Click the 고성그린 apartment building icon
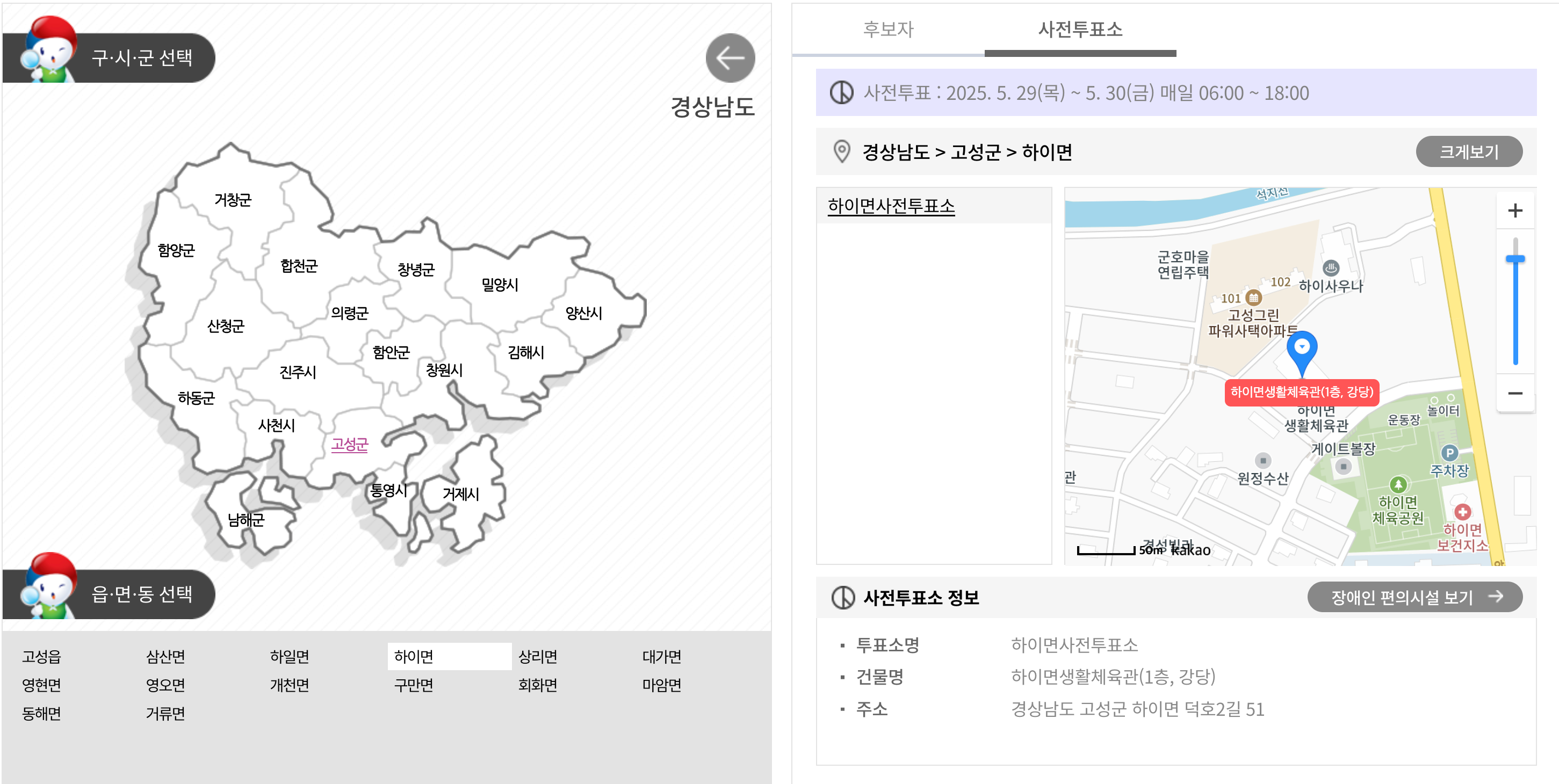Image resolution: width=1559 pixels, height=784 pixels. (x=1253, y=297)
